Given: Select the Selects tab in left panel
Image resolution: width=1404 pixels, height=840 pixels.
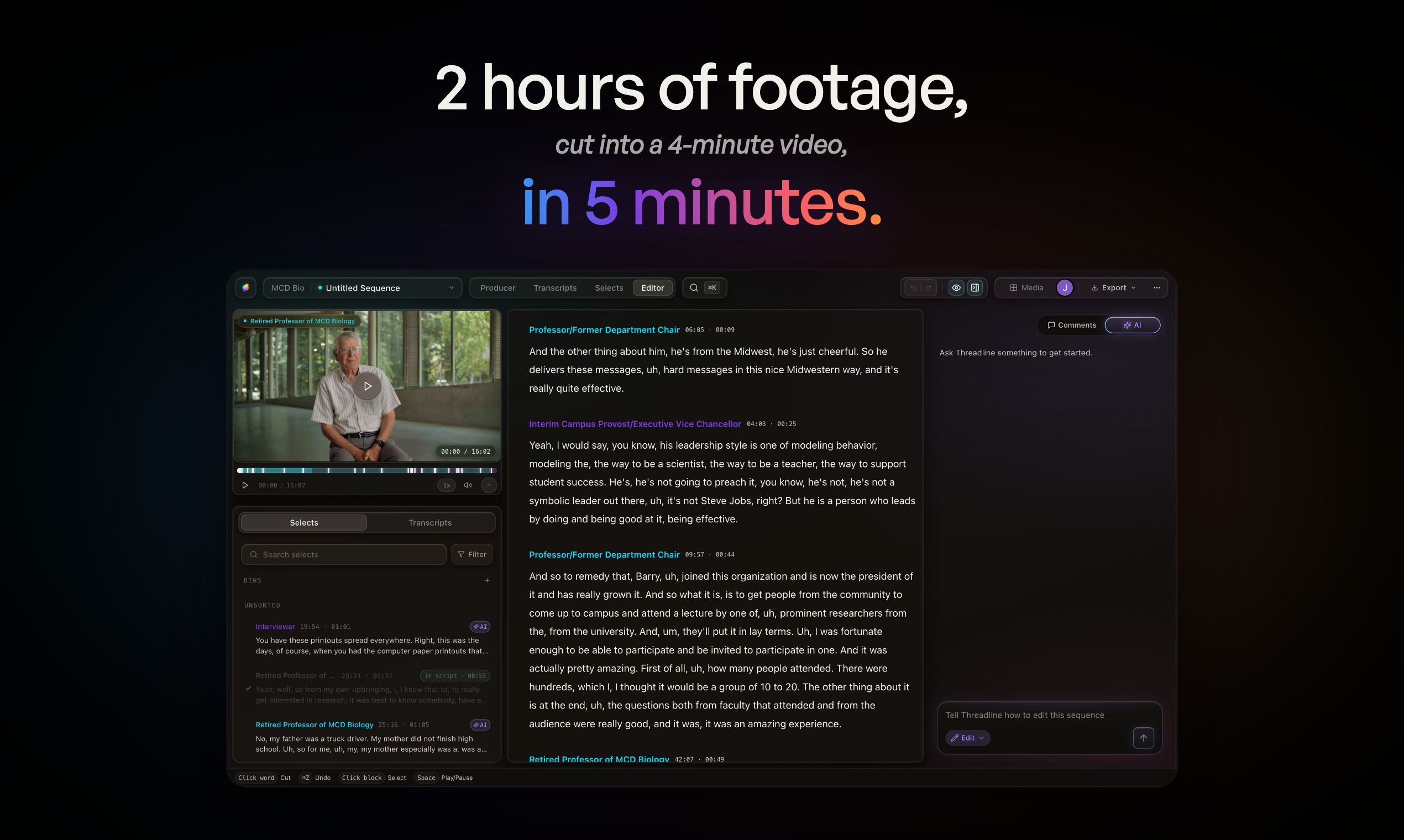Looking at the screenshot, I should (304, 522).
